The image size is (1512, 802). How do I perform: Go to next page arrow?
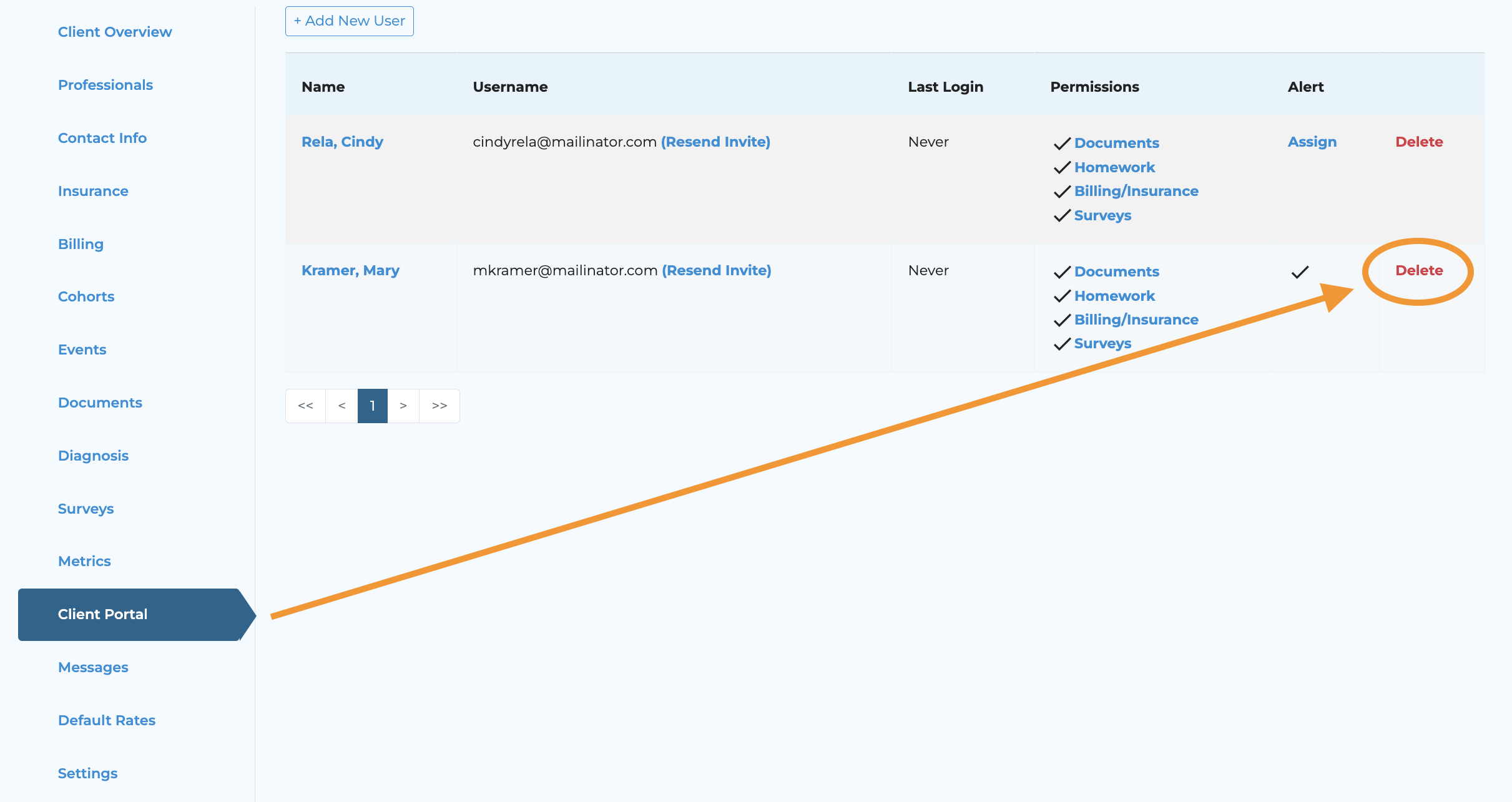[x=403, y=406]
